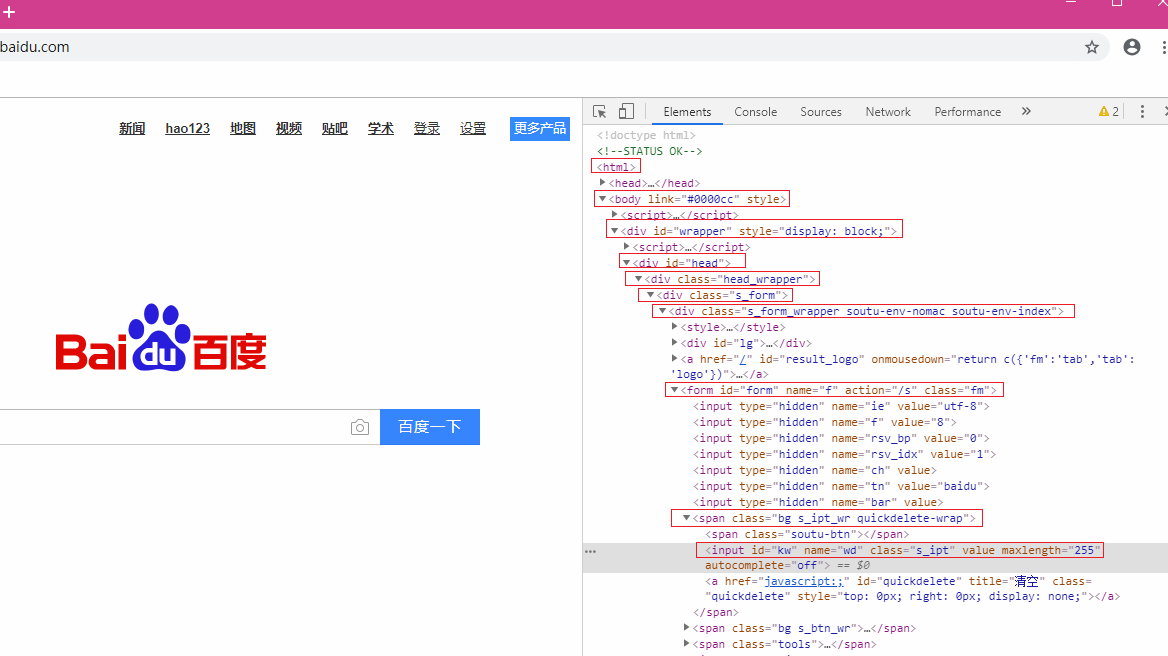Select the doctype html line

pos(646,135)
